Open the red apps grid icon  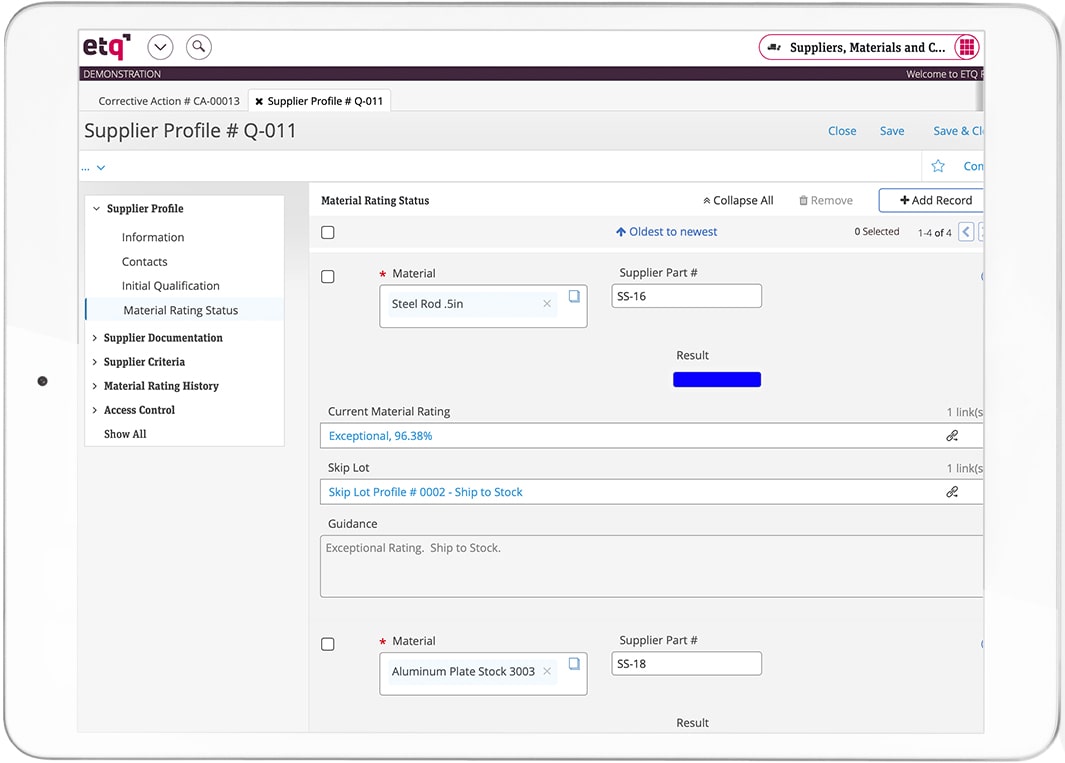[x=966, y=47]
